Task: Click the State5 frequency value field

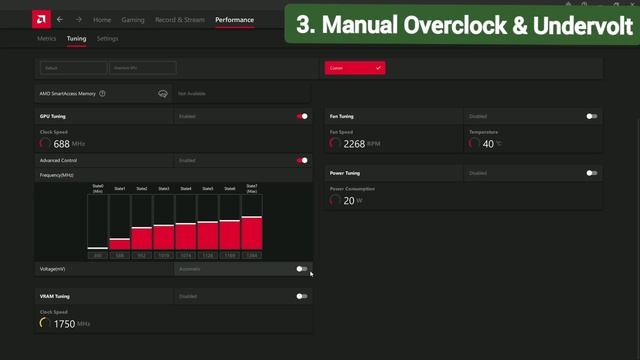Action: click(x=208, y=256)
